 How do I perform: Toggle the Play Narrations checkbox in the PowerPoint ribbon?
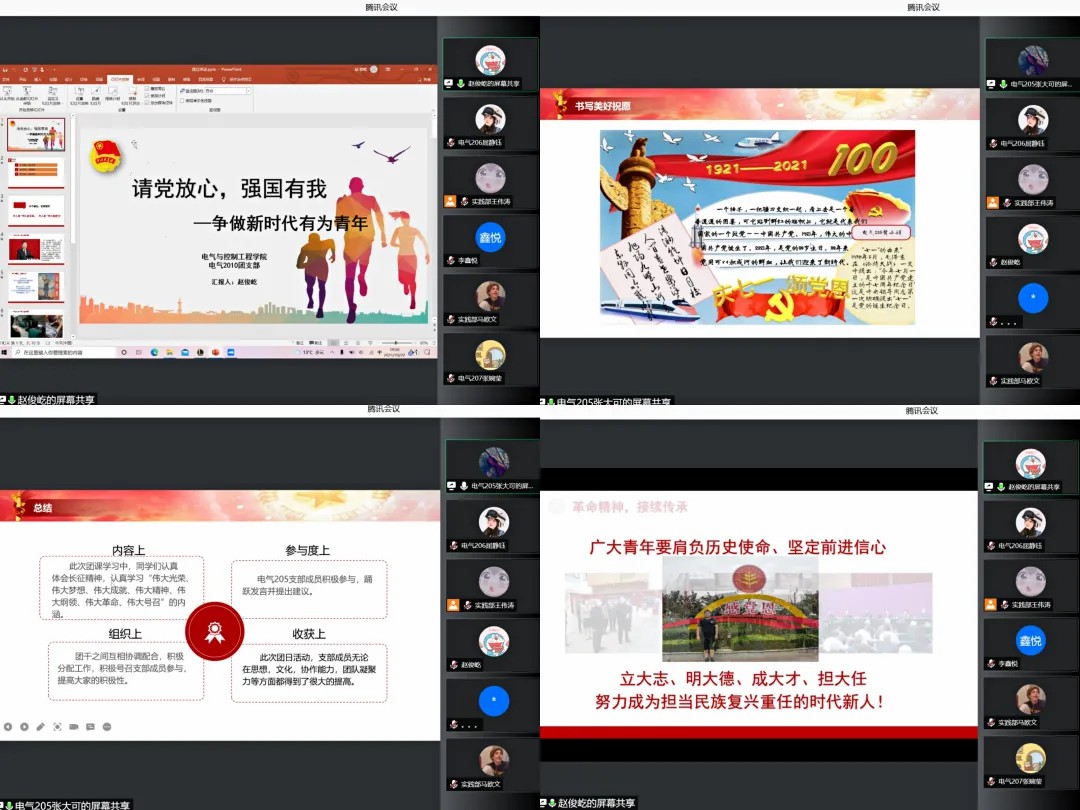pos(147,89)
